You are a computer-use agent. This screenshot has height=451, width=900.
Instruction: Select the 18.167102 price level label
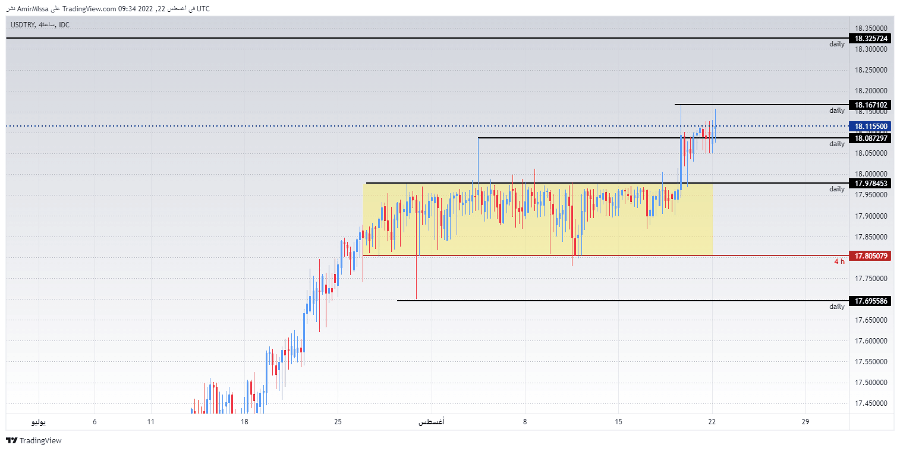pyautogui.click(x=871, y=105)
